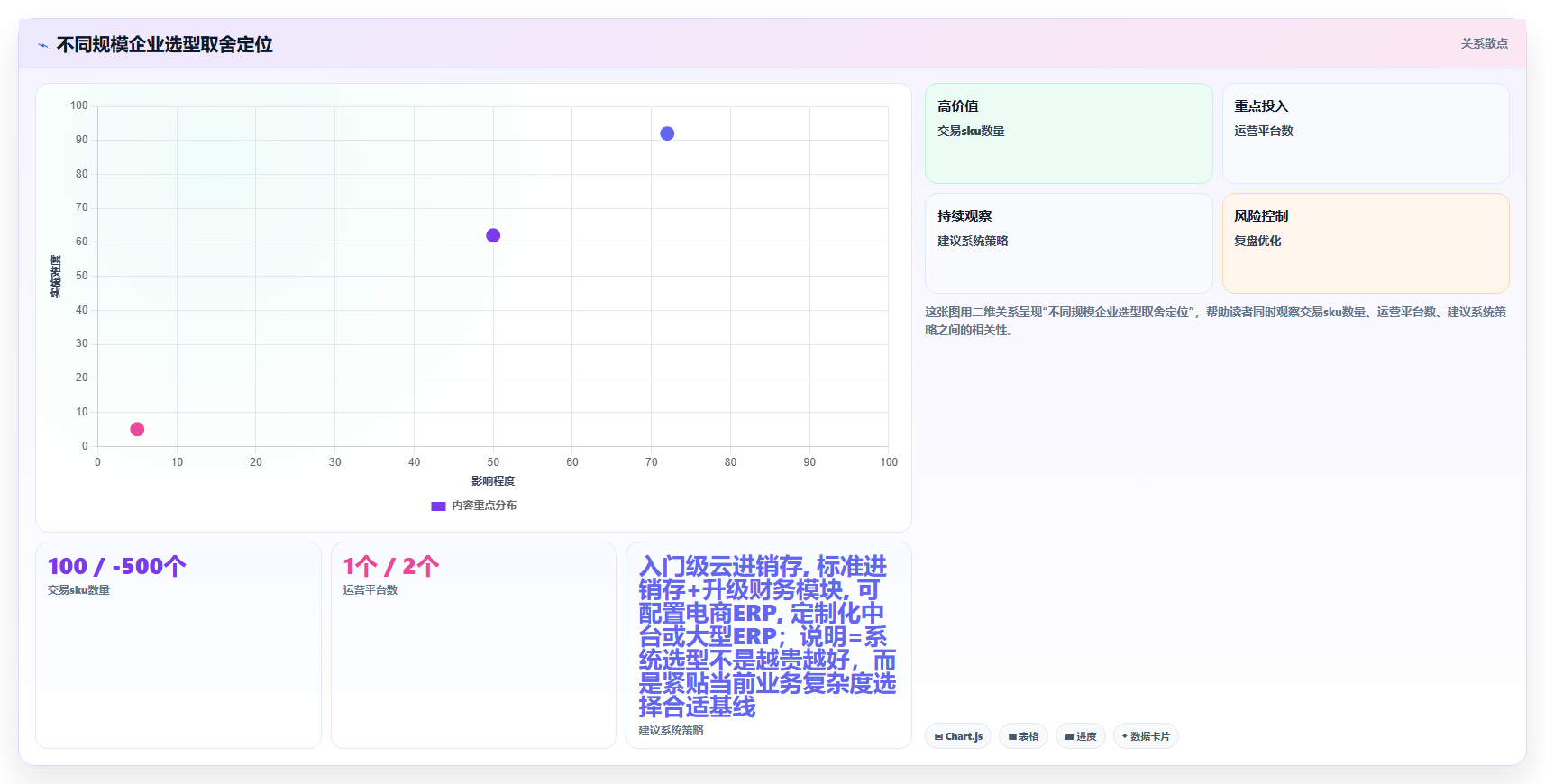Click the 交易sku数量 label under the first metric card
1545x784 pixels.
(x=78, y=590)
